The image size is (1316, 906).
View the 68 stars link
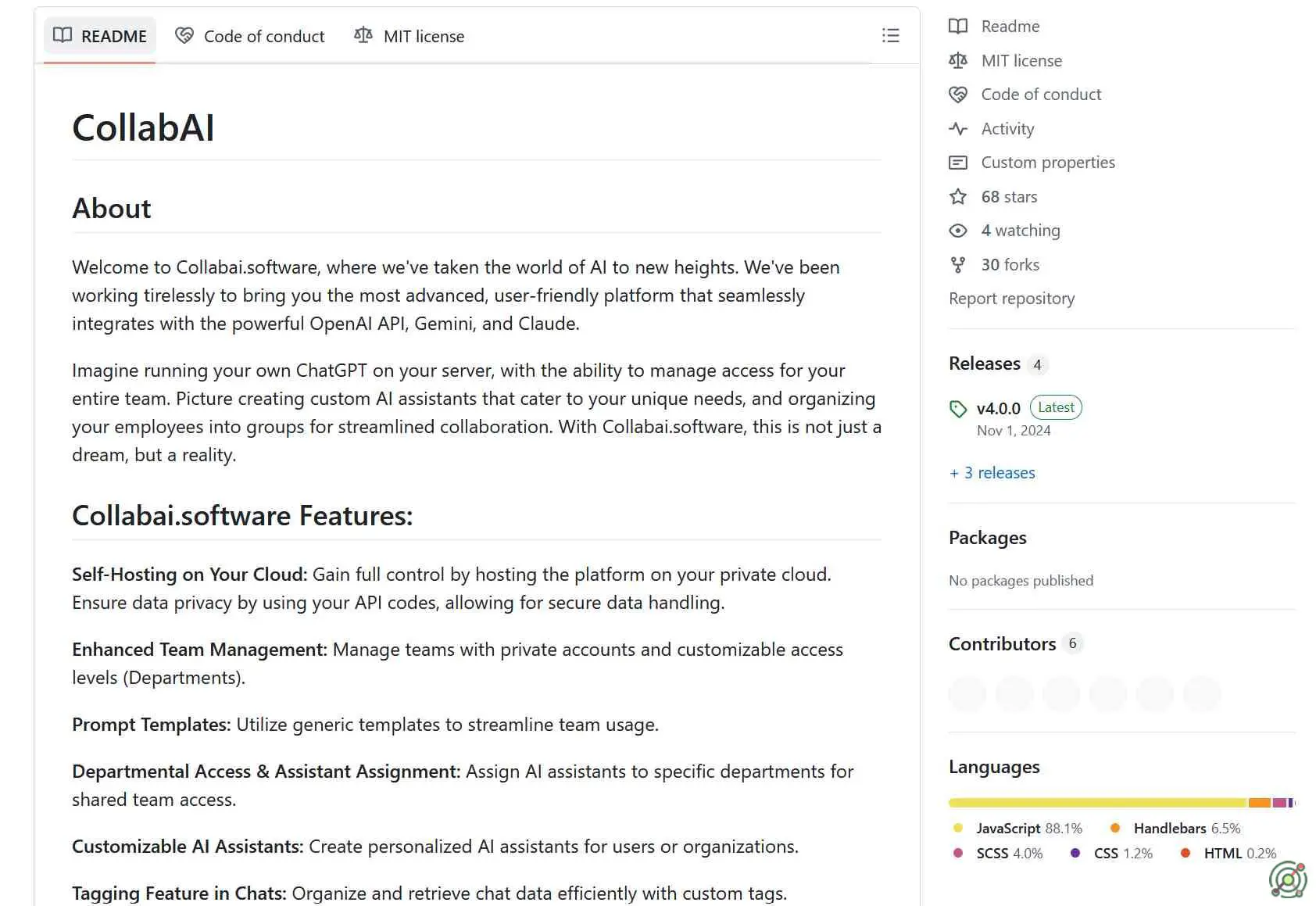pyautogui.click(x=1009, y=196)
